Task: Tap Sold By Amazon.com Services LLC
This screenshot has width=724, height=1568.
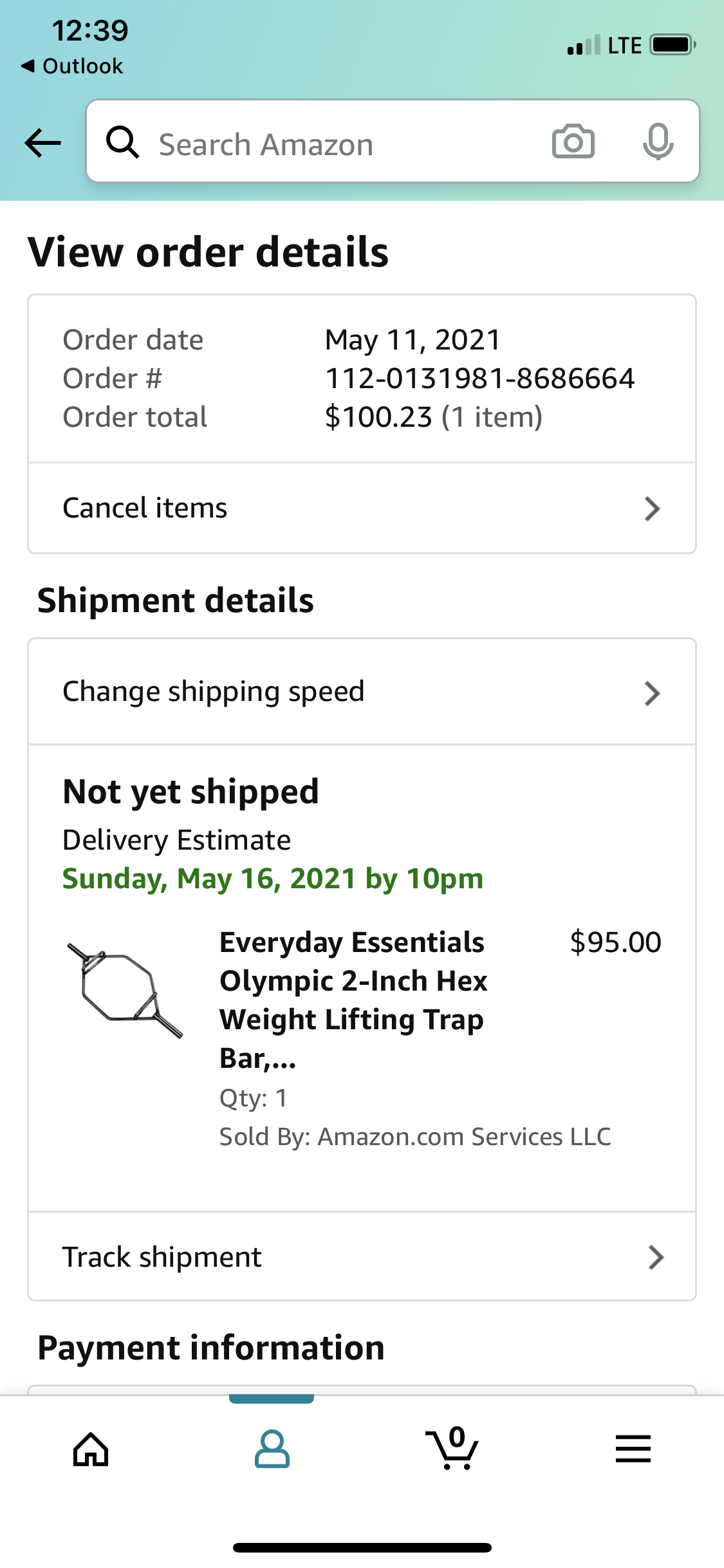Action: pos(415,1137)
